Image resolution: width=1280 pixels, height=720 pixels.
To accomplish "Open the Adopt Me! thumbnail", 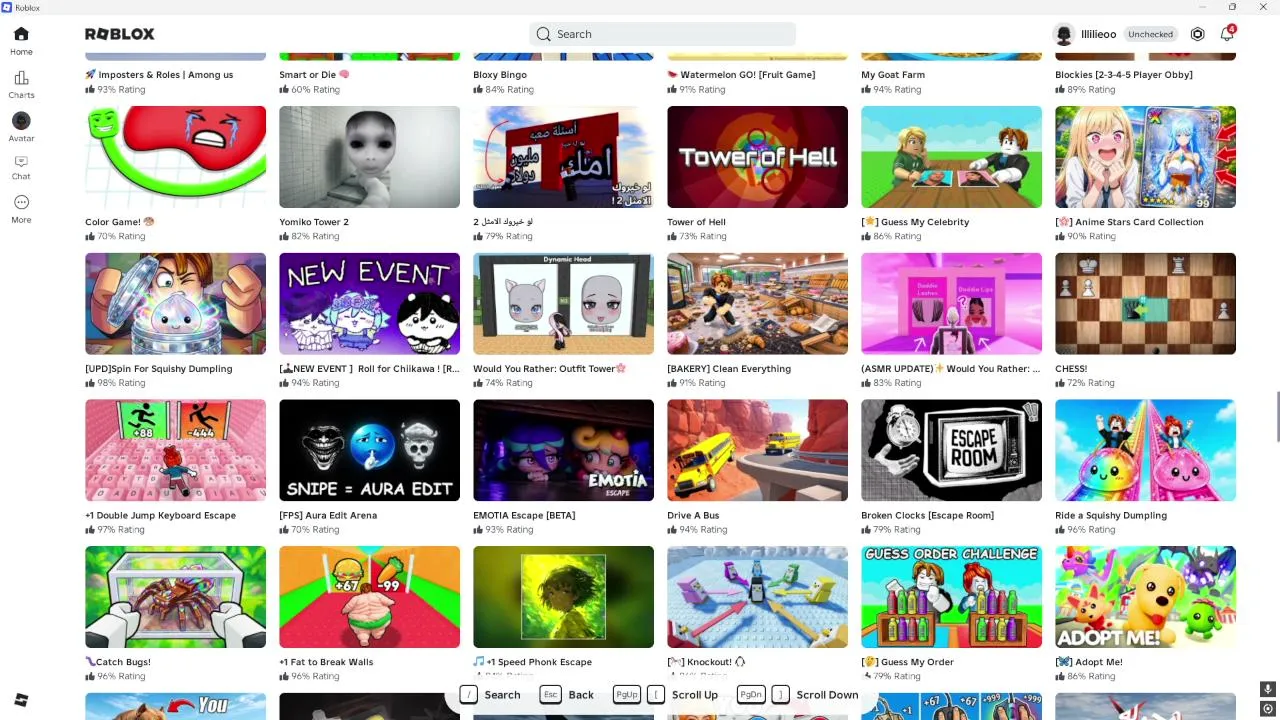I will coord(1145,597).
